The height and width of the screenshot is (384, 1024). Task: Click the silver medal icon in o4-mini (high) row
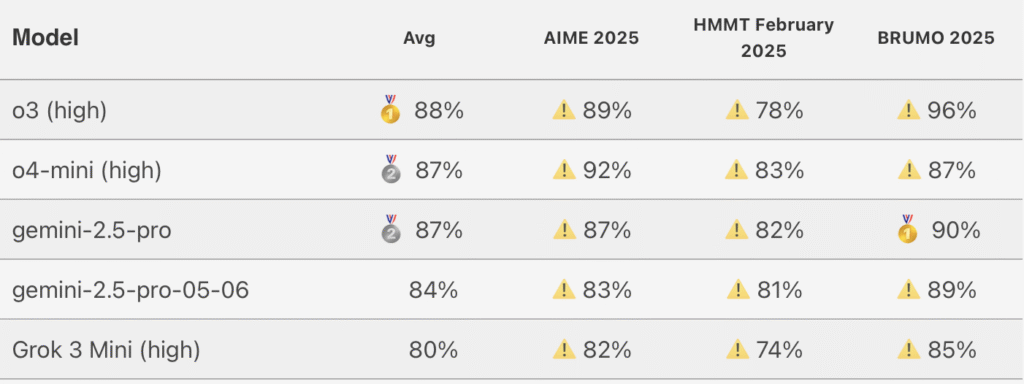coord(391,169)
